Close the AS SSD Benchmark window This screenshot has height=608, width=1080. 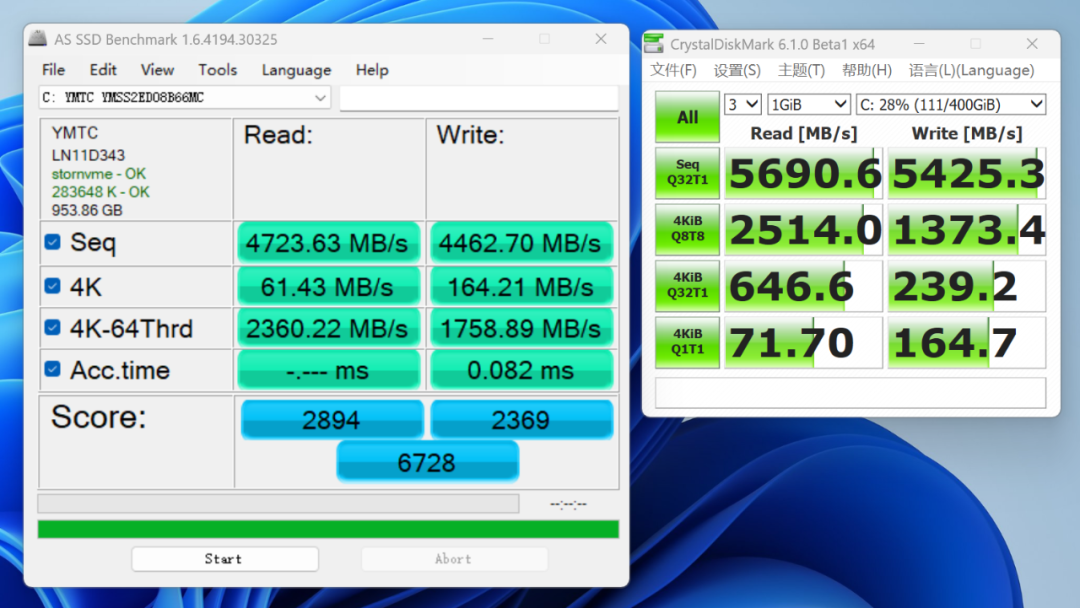[601, 39]
